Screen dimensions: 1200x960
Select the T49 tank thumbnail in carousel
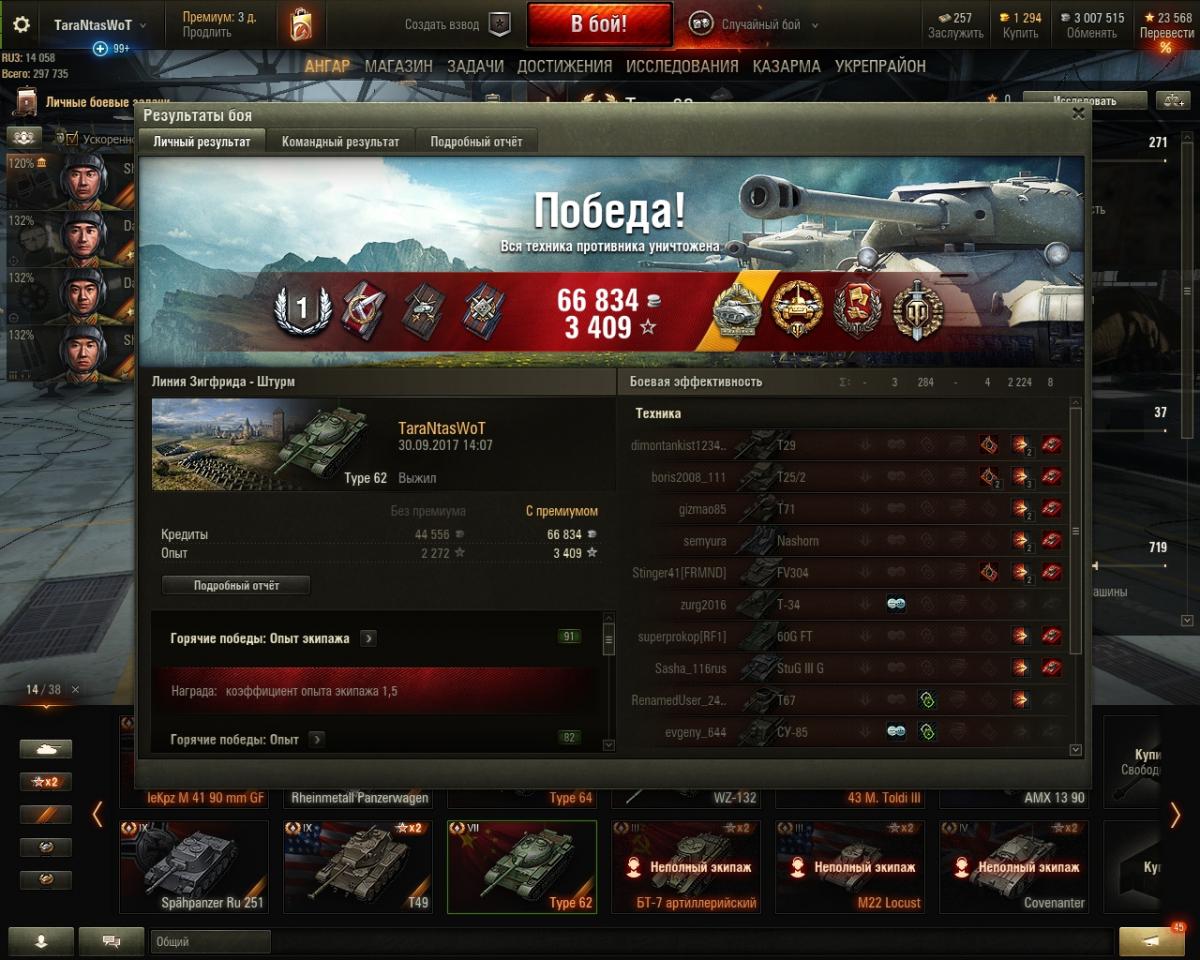click(x=358, y=866)
